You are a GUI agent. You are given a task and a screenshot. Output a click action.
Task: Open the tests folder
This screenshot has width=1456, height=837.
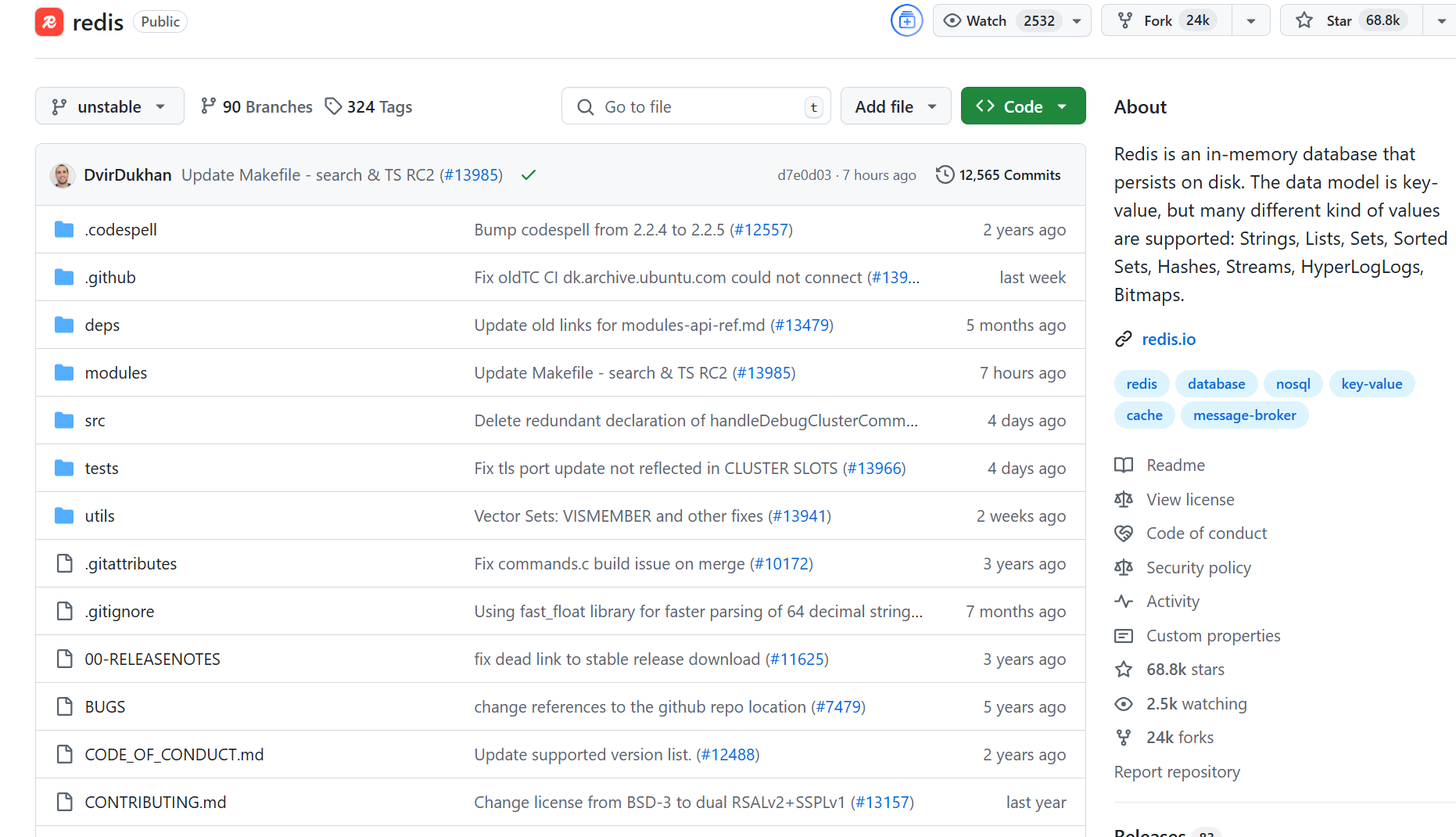(x=102, y=469)
